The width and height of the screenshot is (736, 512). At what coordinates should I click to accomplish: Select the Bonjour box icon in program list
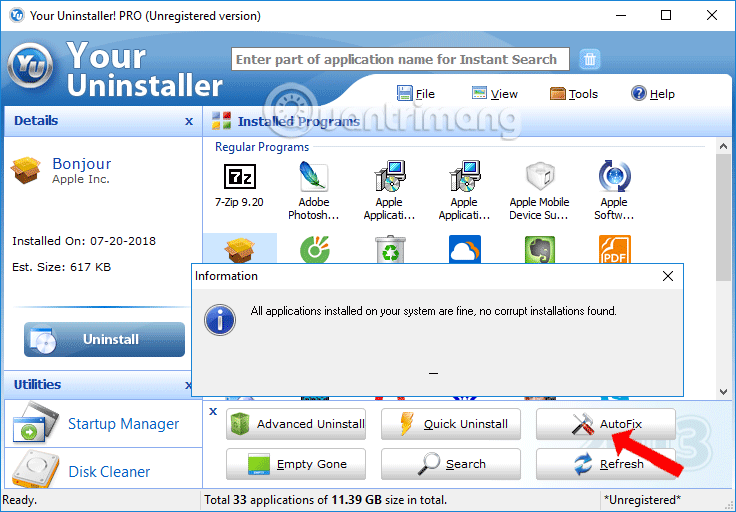[x=239, y=249]
